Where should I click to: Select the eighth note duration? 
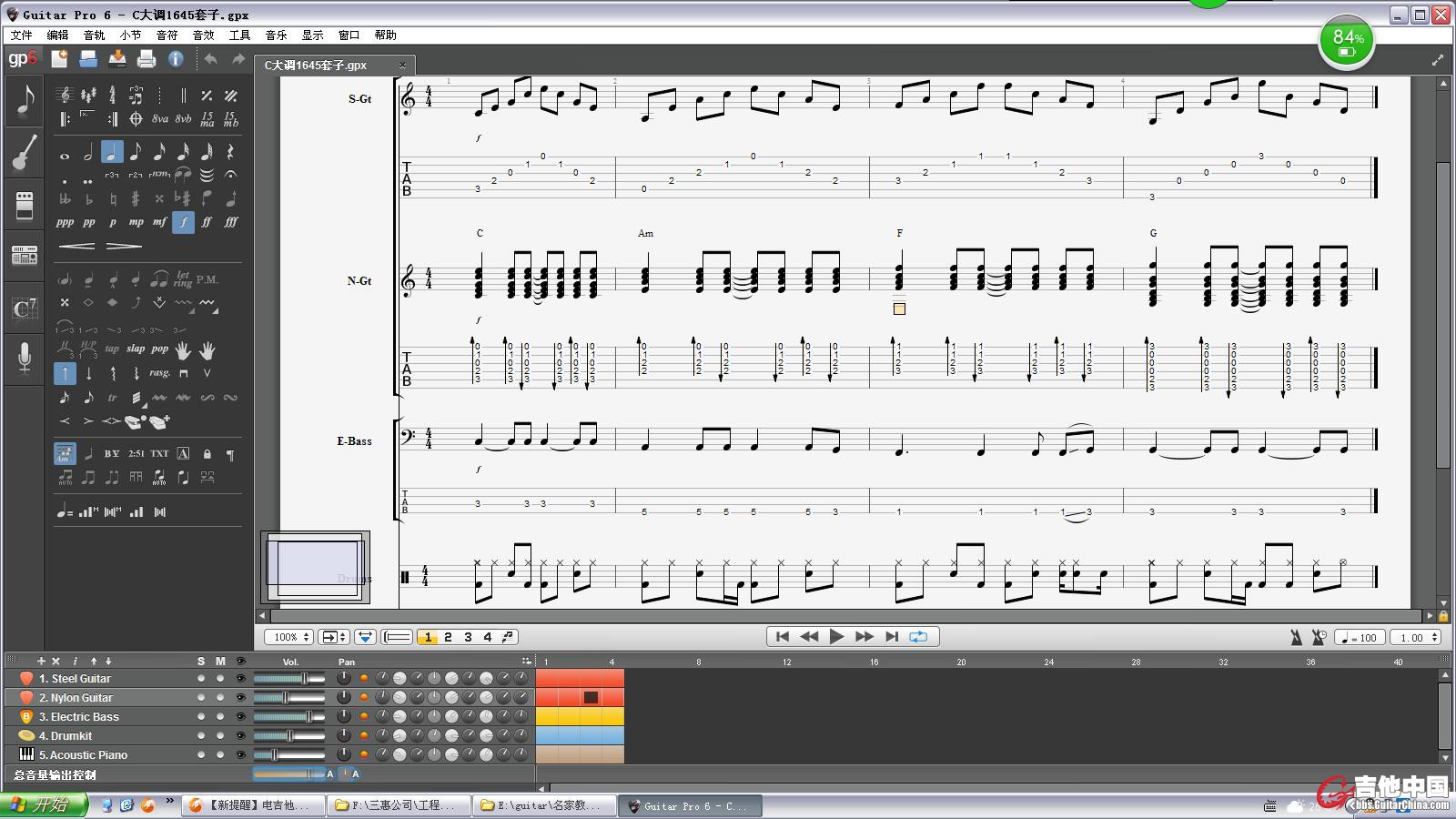(136, 153)
